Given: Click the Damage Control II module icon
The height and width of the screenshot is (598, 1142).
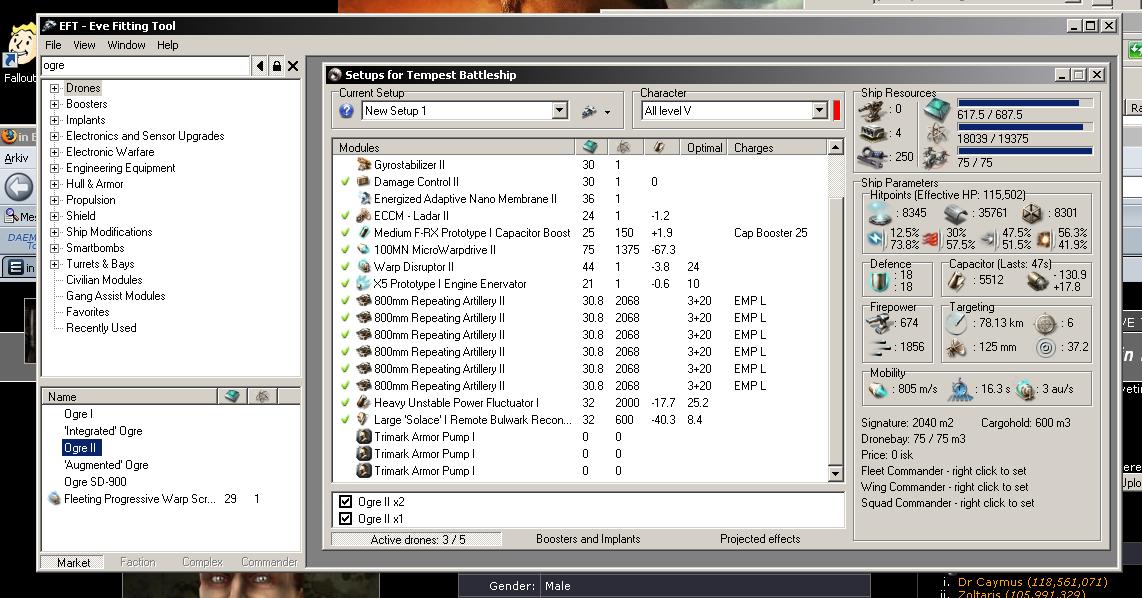Looking at the screenshot, I should pyautogui.click(x=364, y=182).
